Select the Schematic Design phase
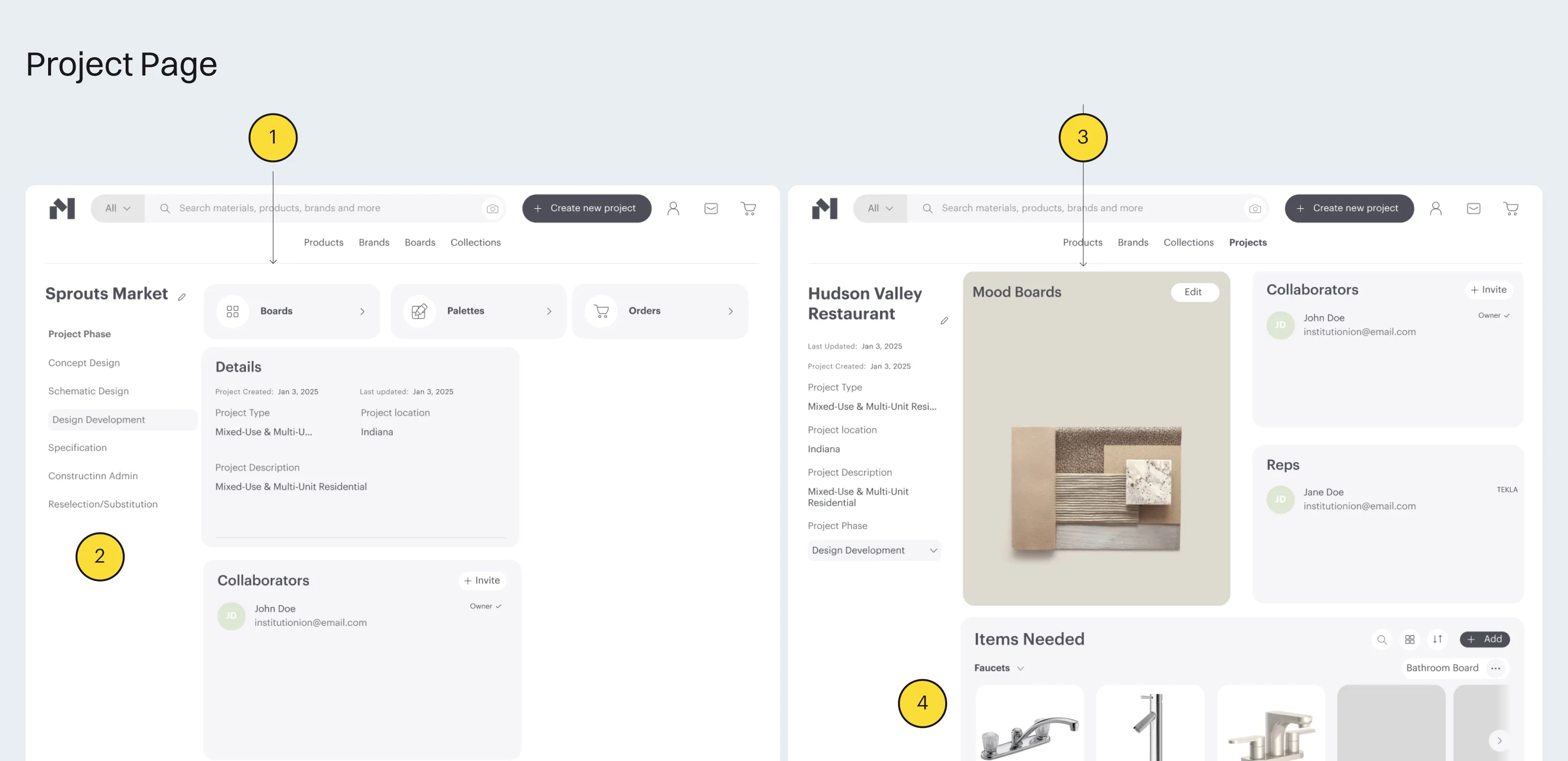 click(88, 391)
